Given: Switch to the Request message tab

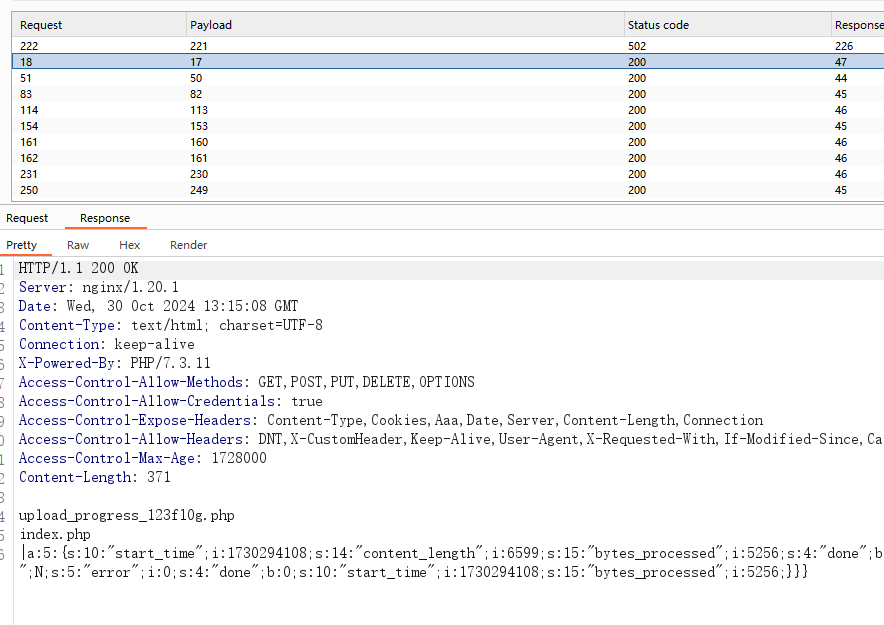Looking at the screenshot, I should (x=27, y=218).
